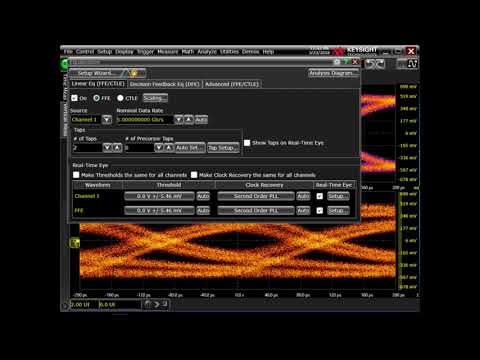The image size is (480, 360).
Task: Open Channel 1 Second Order PLL clock recovery
Action: 256,196
